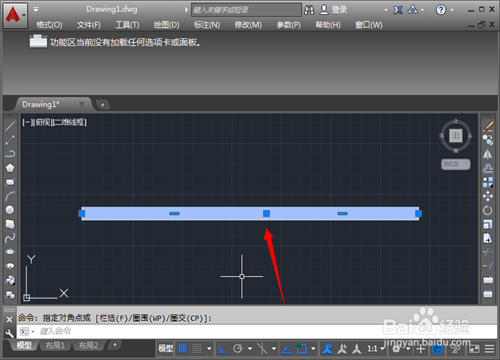This screenshot has height=360, width=500.
Task: Click the Make Block tool
Action: (10, 295)
